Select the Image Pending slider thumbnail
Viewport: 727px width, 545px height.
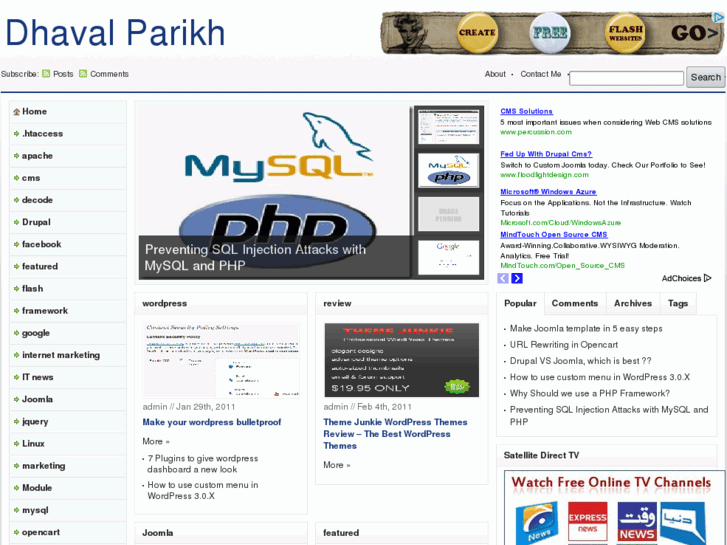(x=448, y=214)
